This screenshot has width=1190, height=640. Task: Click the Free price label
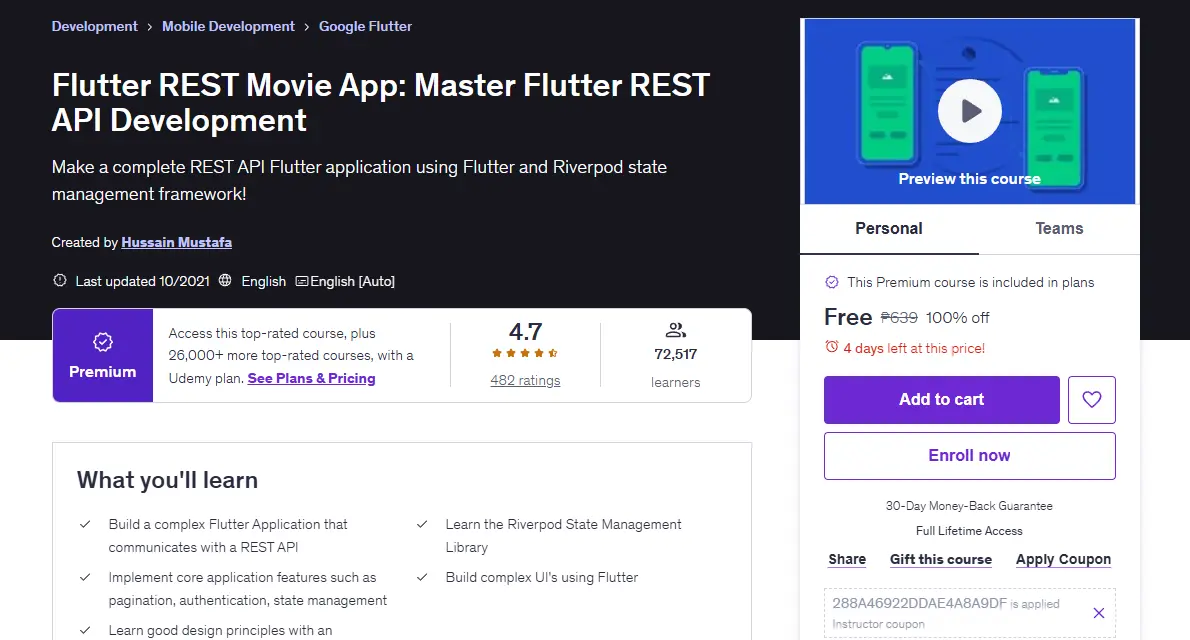point(848,317)
